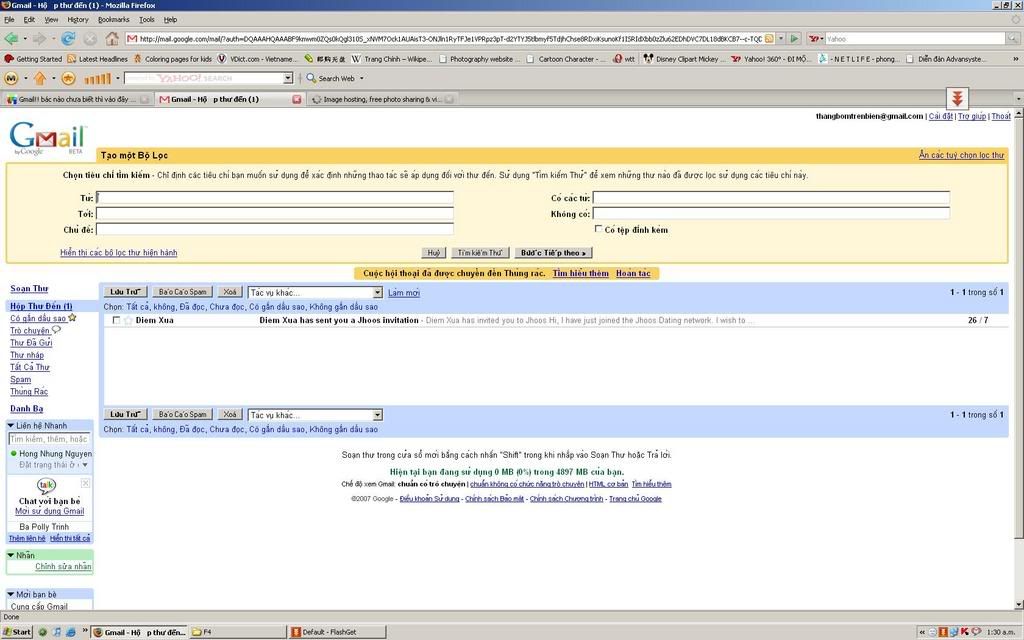Open the Edit menu

point(29,20)
